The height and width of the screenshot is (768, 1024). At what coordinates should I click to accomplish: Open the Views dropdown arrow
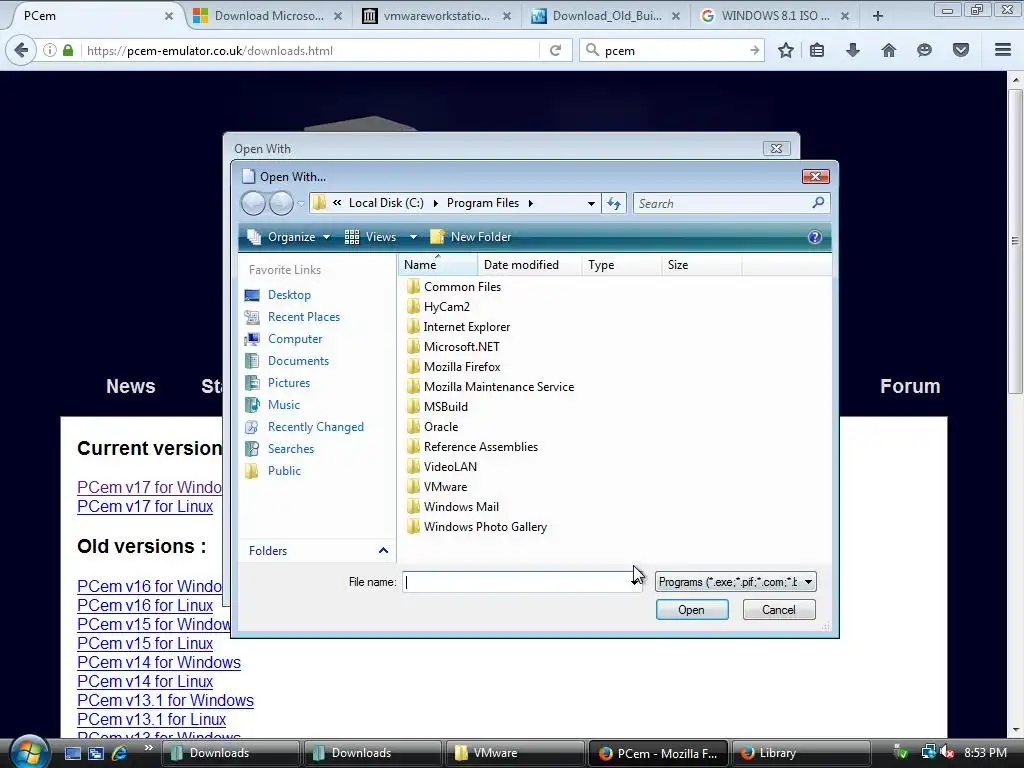413,237
